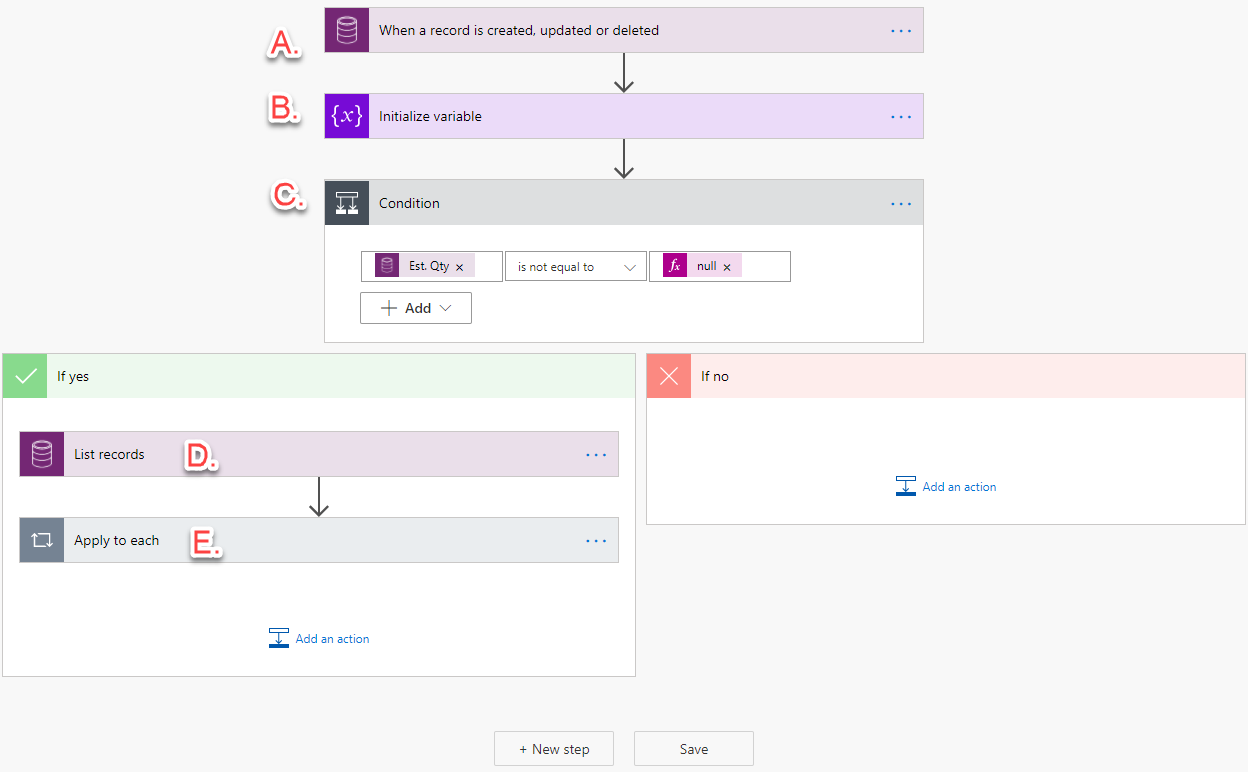Open the trigger card's ellipsis menu
The width and height of the screenshot is (1248, 772).
tap(901, 30)
